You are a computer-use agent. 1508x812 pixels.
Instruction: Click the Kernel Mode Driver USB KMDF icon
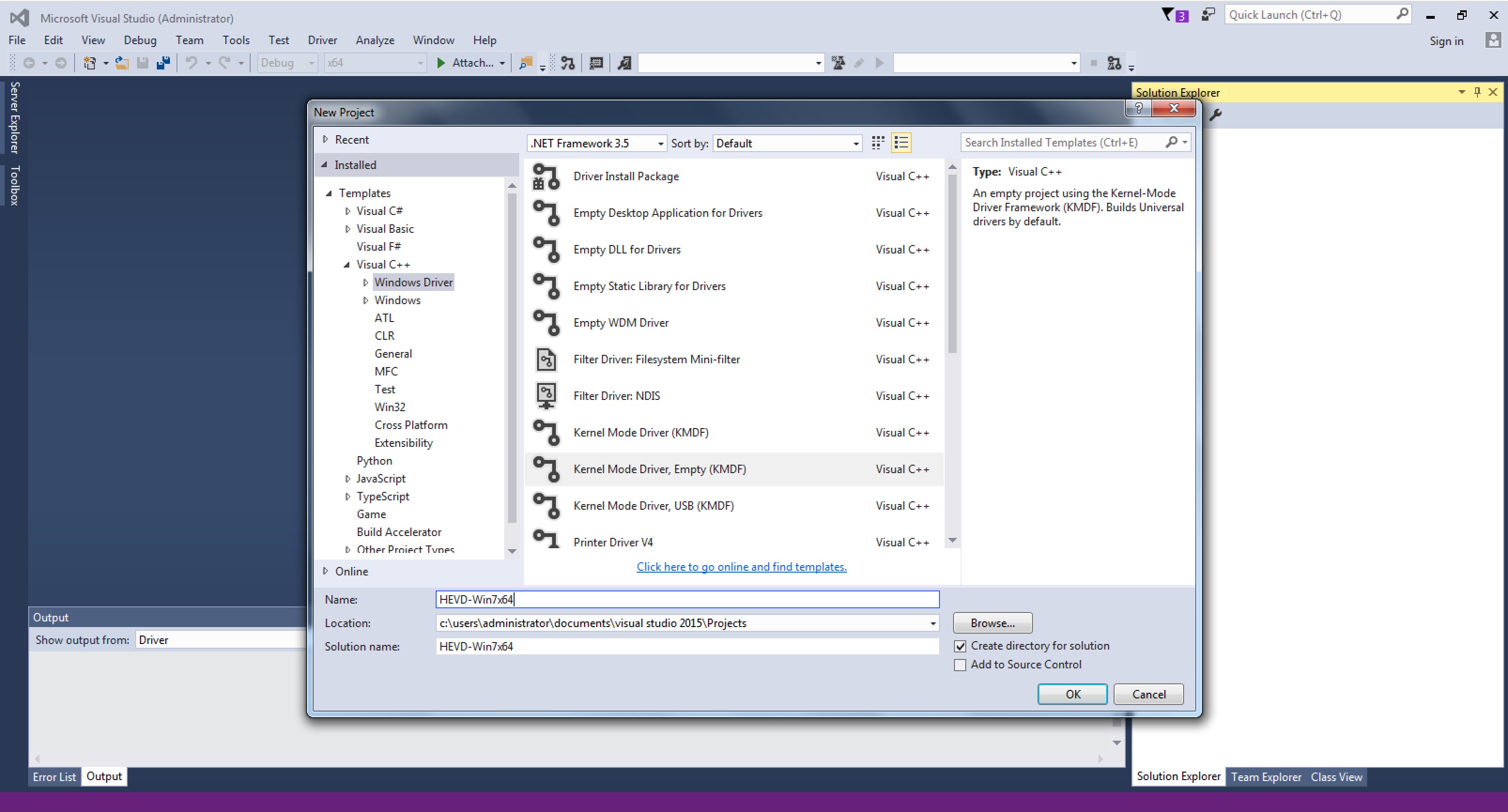point(547,505)
